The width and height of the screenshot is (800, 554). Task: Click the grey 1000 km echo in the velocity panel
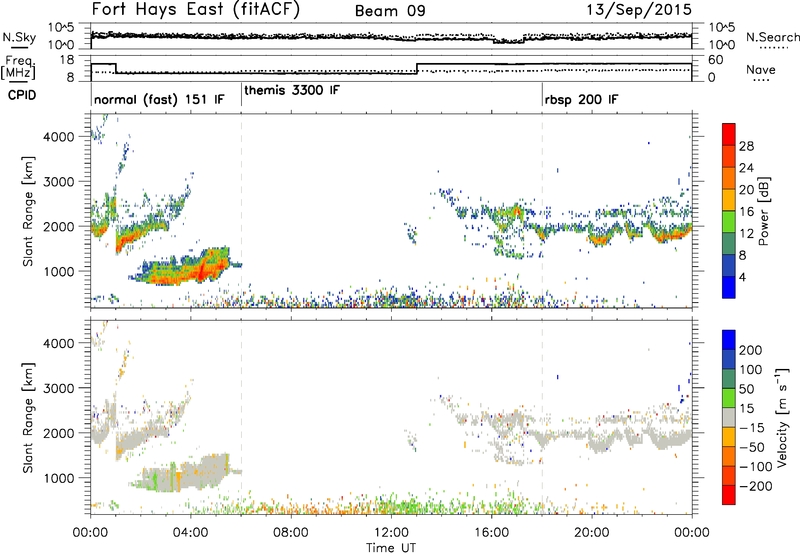pos(186,473)
